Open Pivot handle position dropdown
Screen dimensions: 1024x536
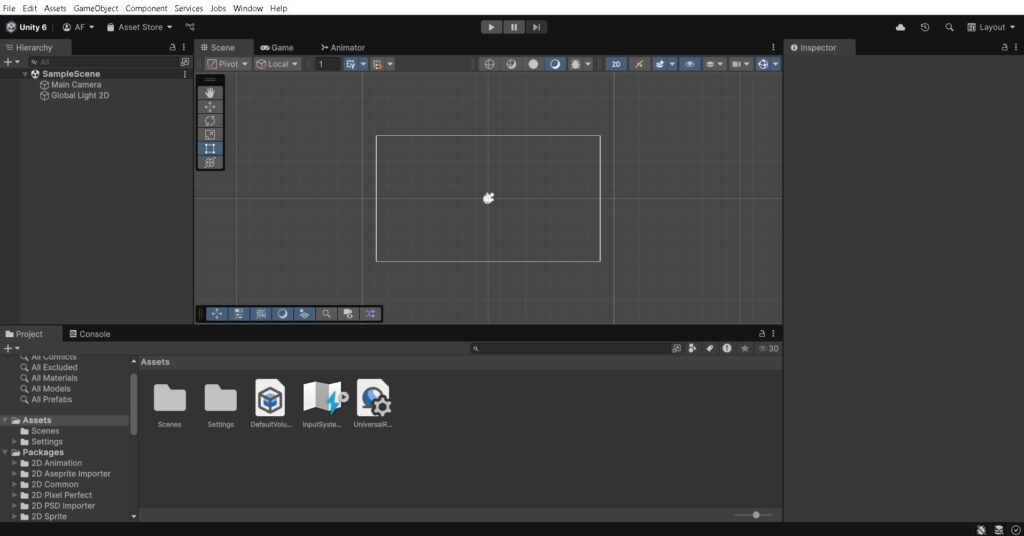coord(227,64)
